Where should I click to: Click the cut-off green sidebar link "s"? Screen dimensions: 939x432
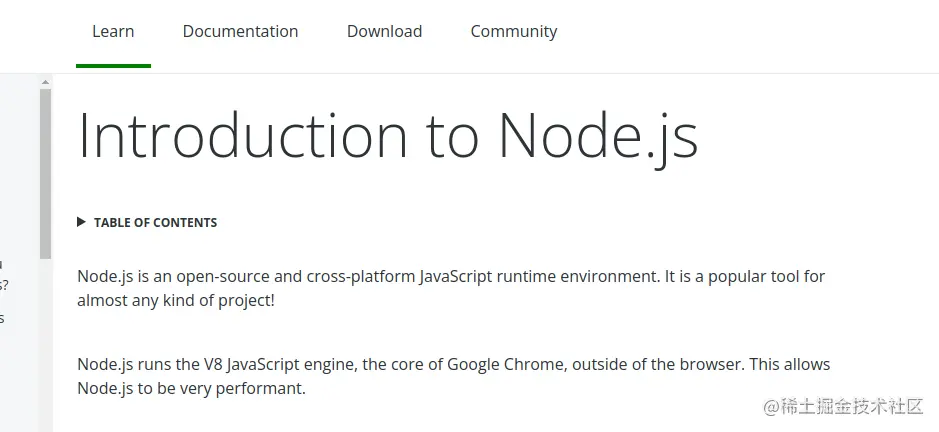(3, 318)
